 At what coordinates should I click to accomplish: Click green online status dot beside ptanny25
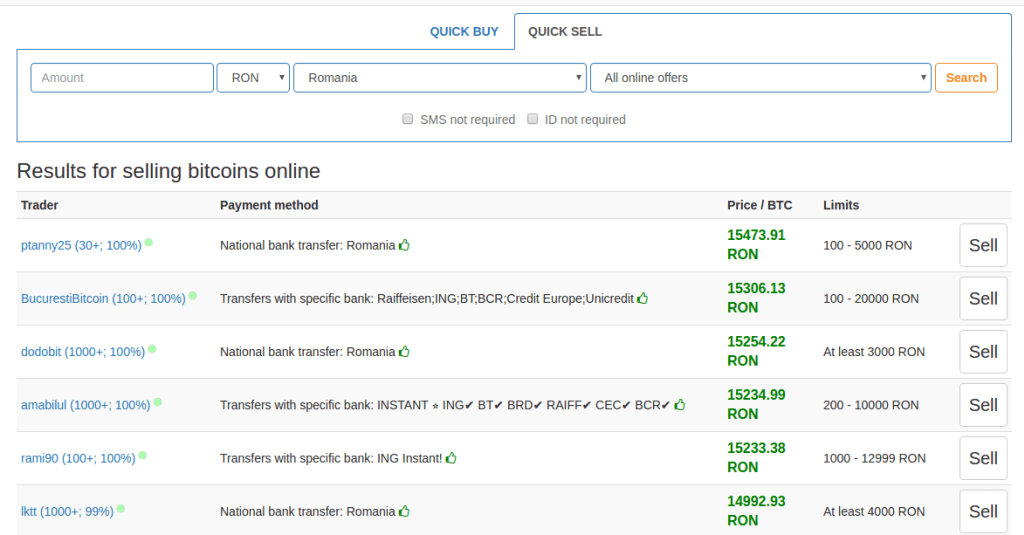point(149,242)
